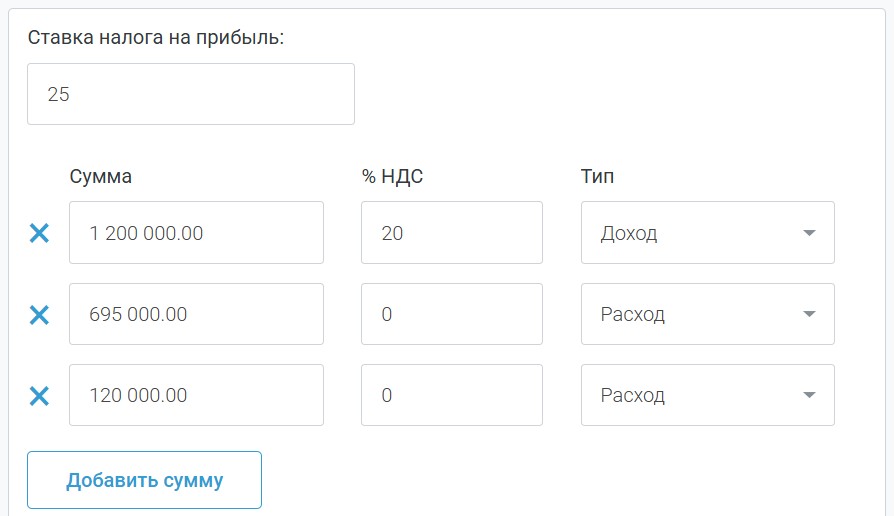
Task: Expand type dropdown in 695 000.00 row
Action: (x=707, y=314)
